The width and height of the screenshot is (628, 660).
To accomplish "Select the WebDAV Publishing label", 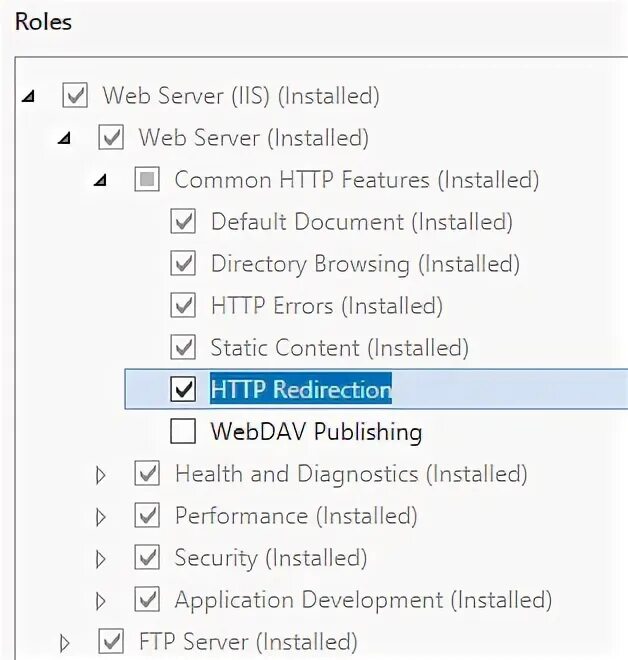I will [316, 432].
